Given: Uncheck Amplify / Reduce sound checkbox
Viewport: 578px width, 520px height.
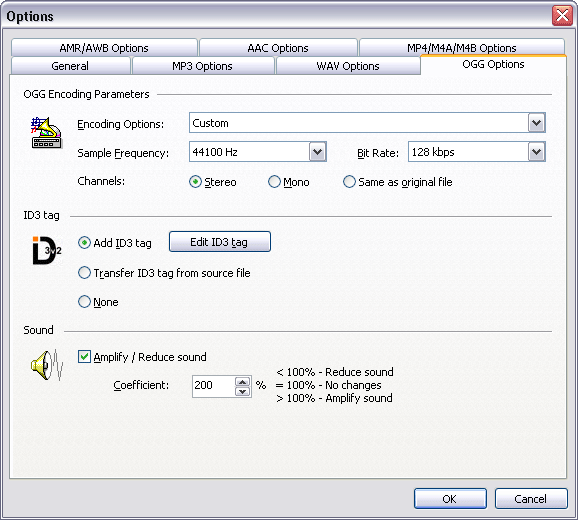Looking at the screenshot, I should [84, 357].
